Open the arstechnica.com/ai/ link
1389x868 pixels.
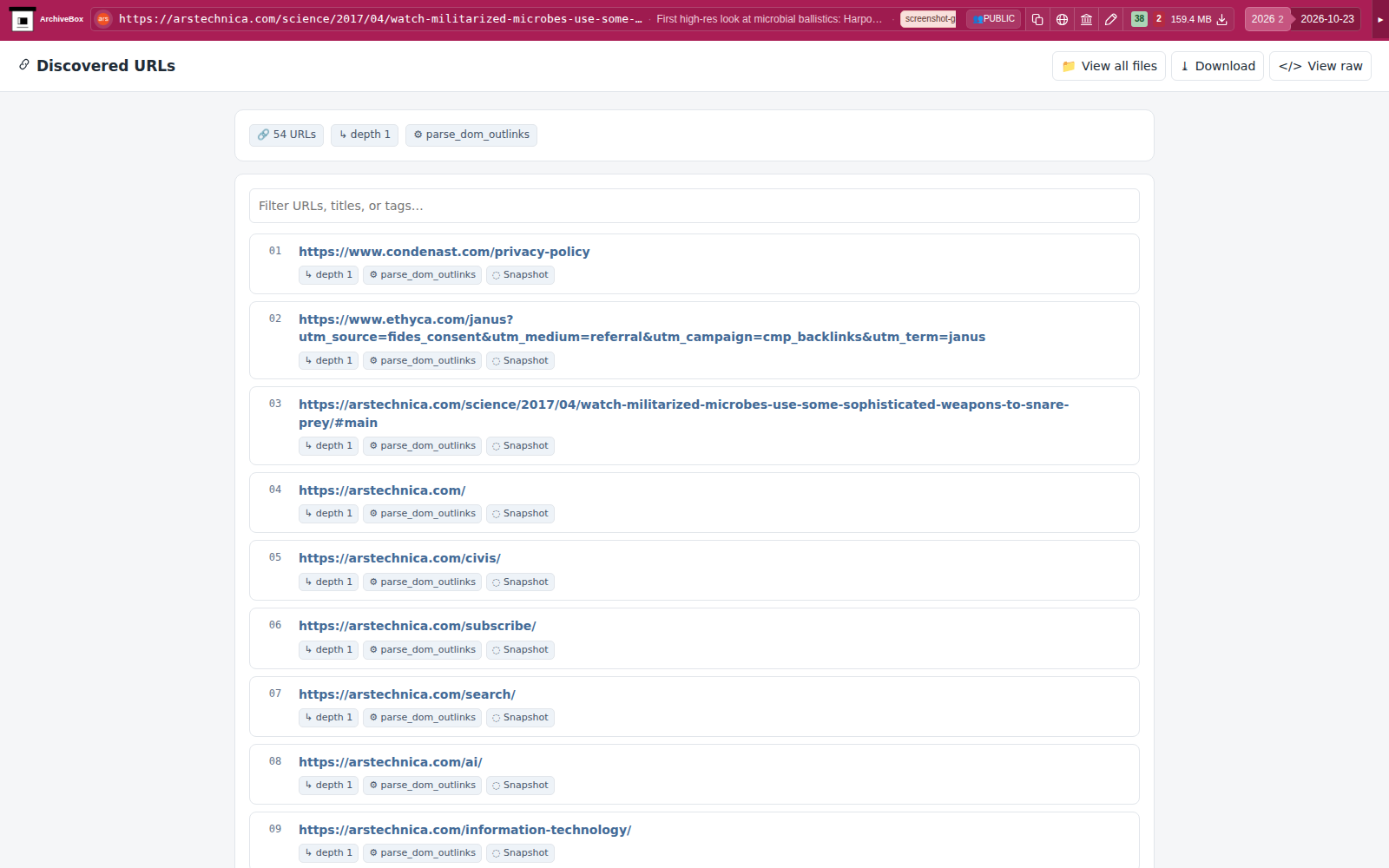coord(391,762)
